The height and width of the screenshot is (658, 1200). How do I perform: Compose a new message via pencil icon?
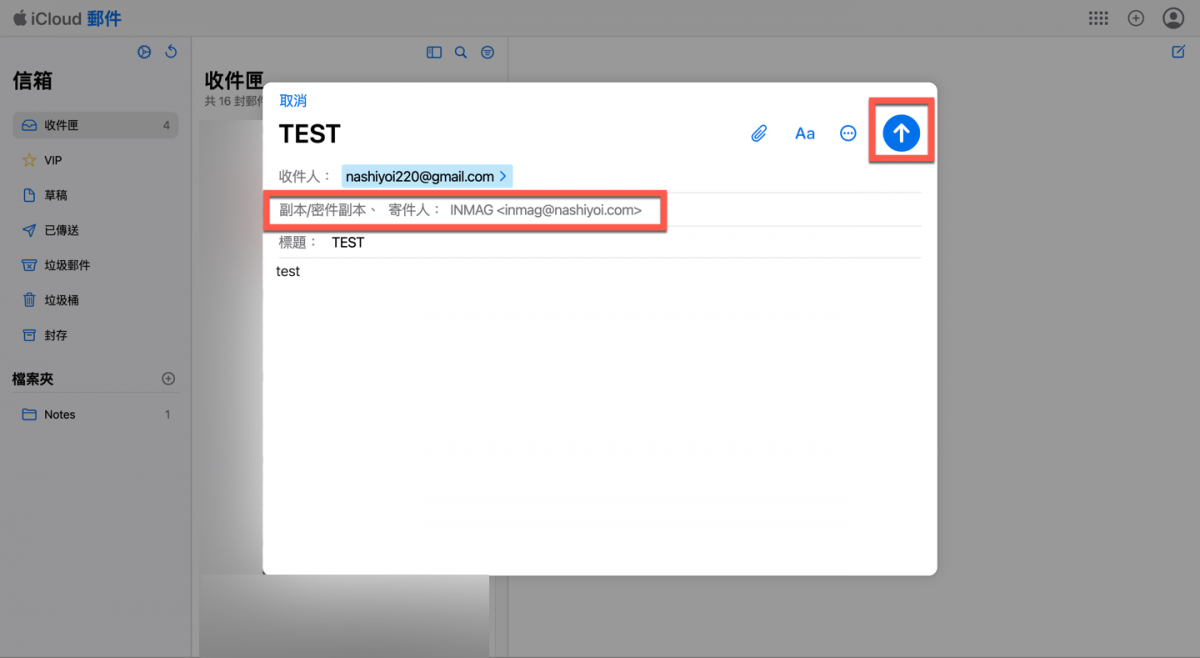[1178, 52]
